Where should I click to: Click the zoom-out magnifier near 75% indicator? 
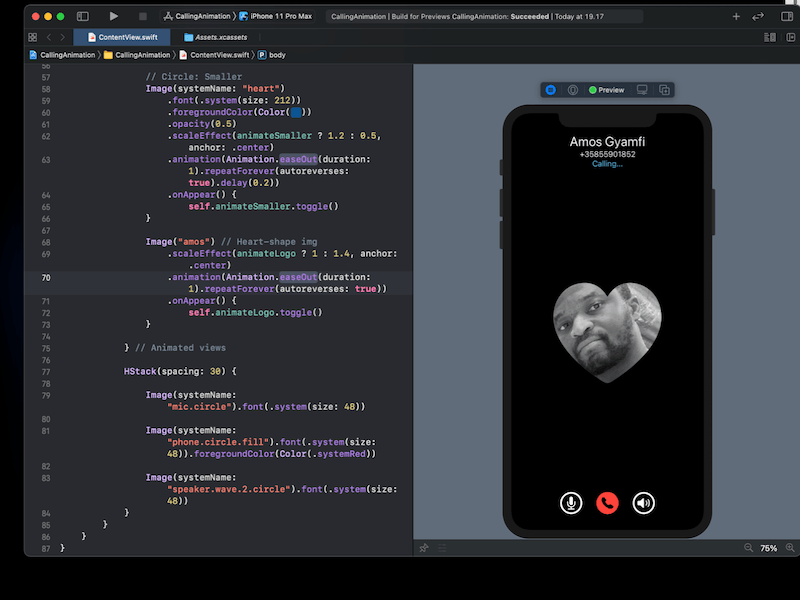click(750, 548)
